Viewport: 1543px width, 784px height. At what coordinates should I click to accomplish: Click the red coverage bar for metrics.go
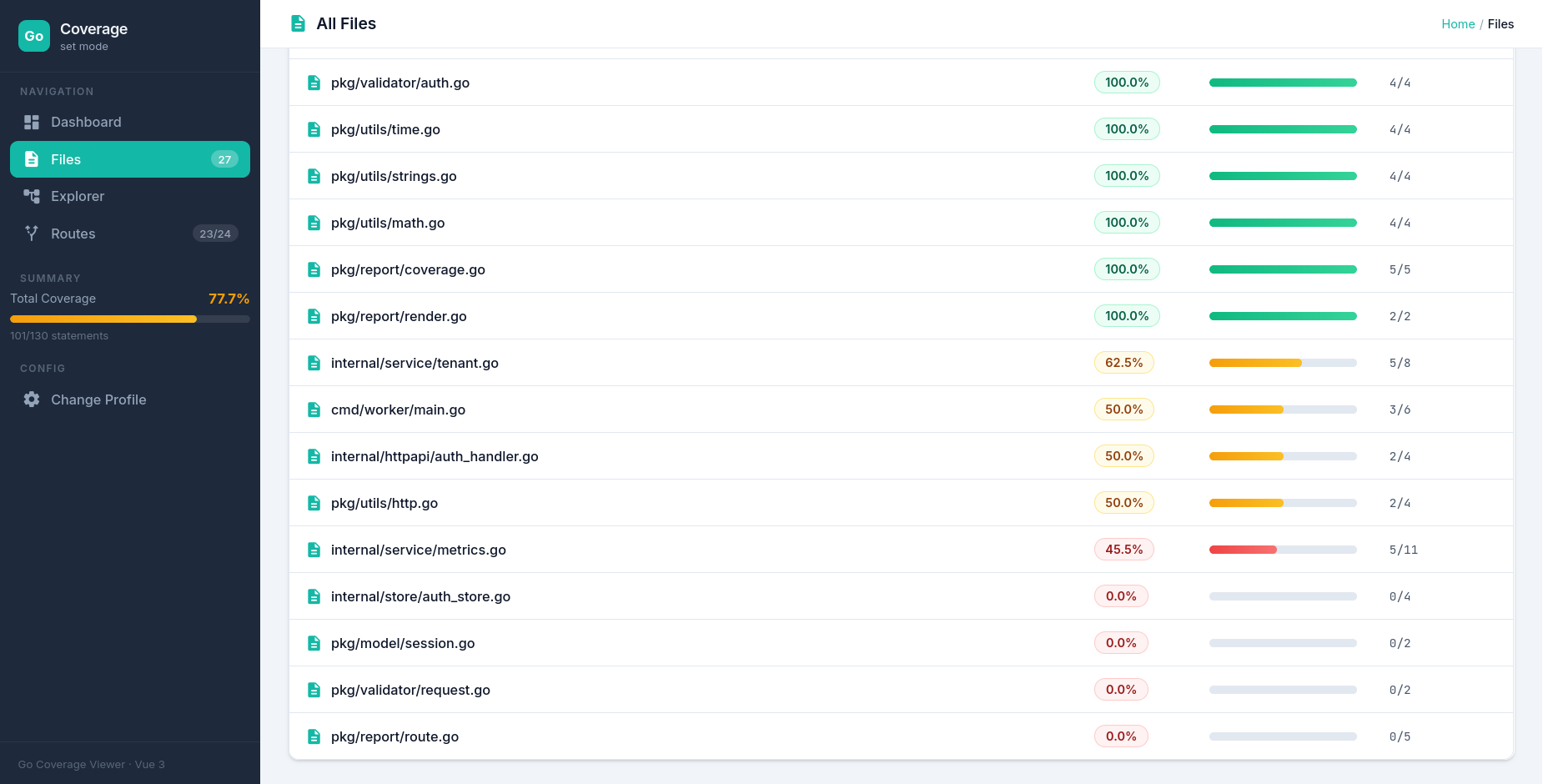coord(1243,550)
